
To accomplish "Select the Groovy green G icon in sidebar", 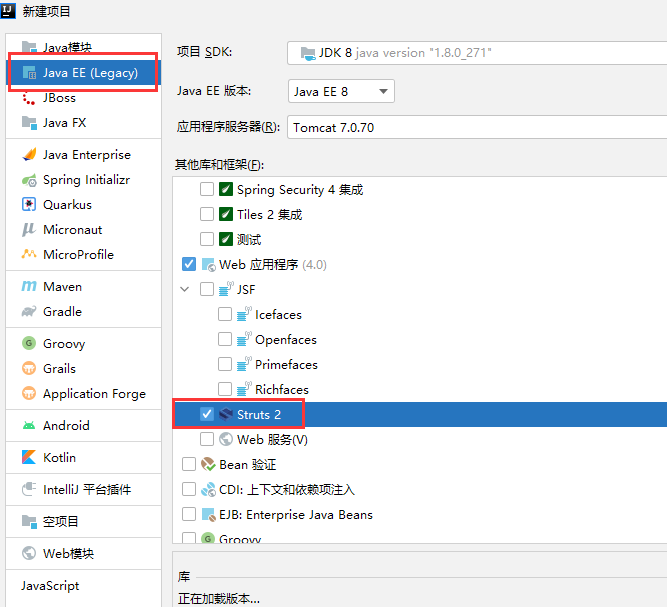I will 29,343.
